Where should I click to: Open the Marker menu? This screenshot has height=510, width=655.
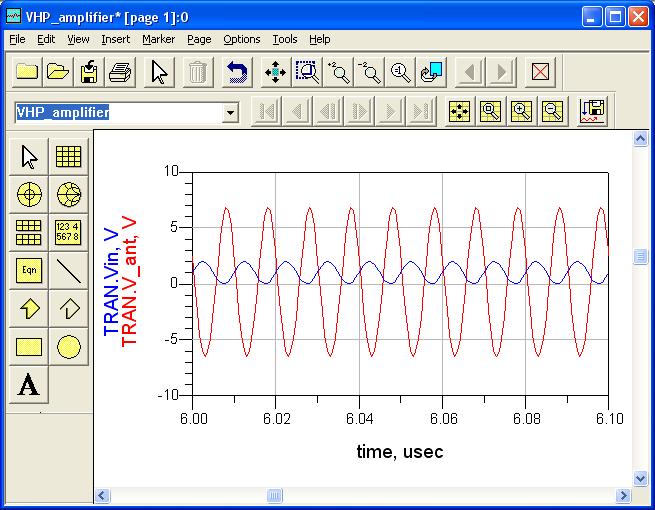point(158,39)
